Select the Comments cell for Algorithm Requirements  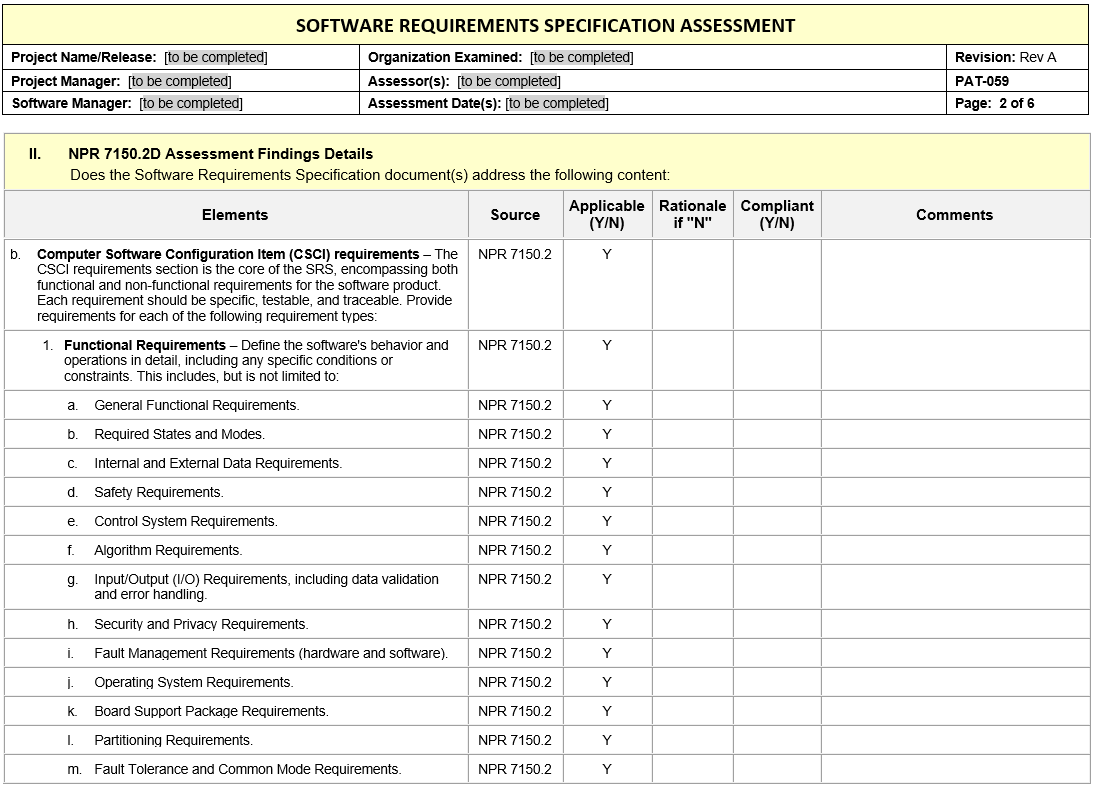(954, 550)
